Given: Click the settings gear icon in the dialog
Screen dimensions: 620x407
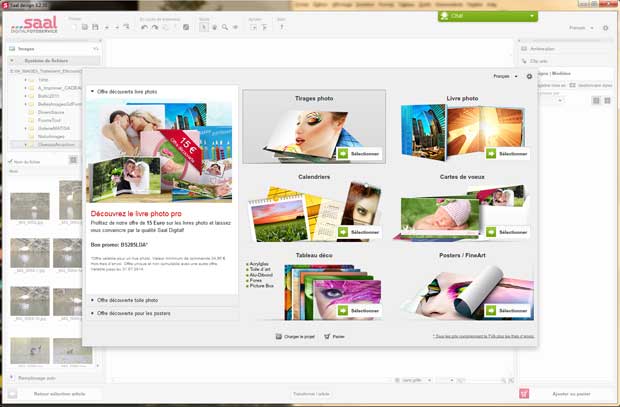Looking at the screenshot, I should pyautogui.click(x=529, y=76).
